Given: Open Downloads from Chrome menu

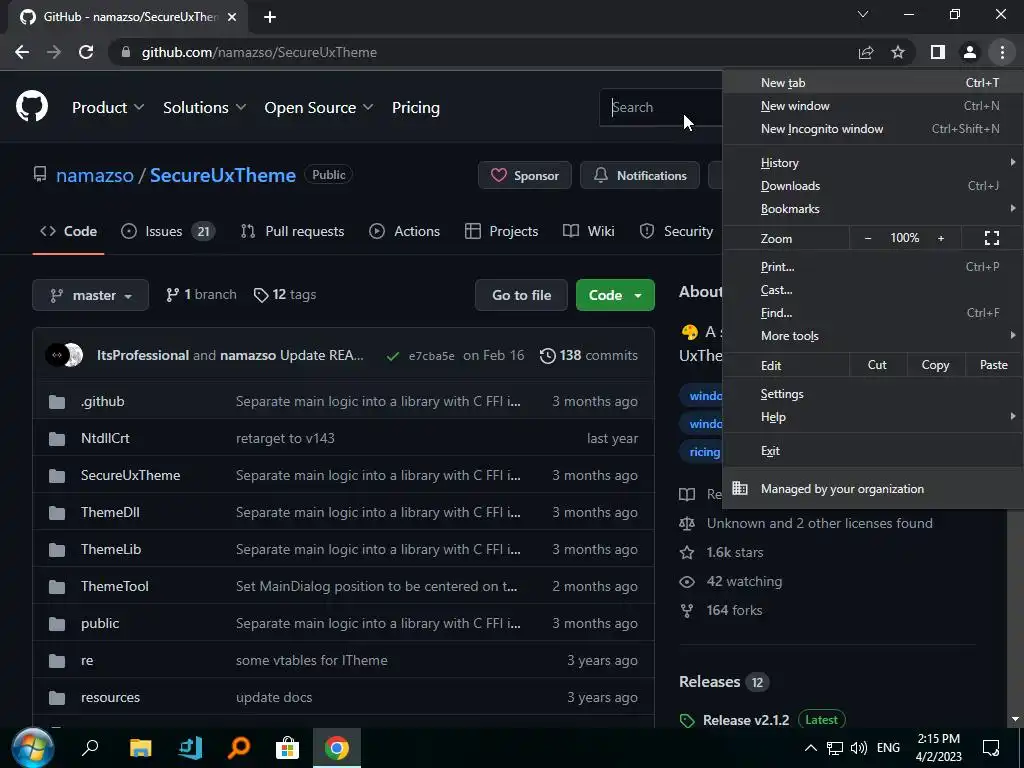Looking at the screenshot, I should (x=873, y=186).
